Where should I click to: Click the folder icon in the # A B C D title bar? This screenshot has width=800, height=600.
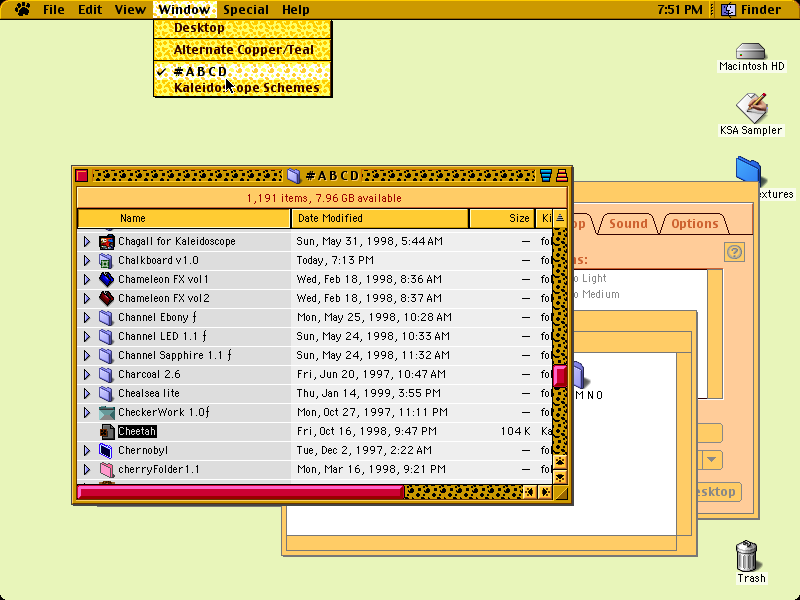coord(293,176)
